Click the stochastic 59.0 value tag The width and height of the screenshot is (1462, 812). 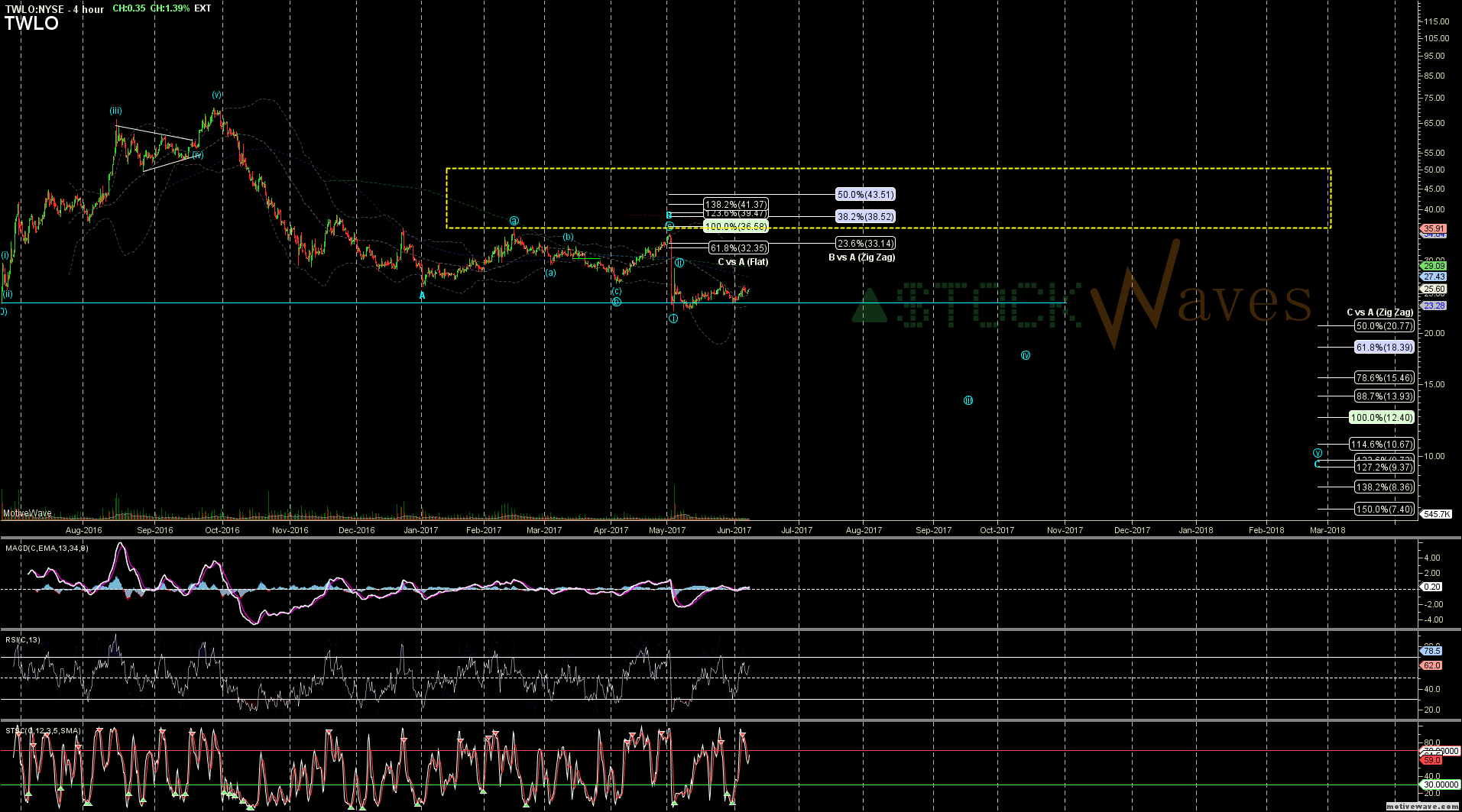(1431, 760)
